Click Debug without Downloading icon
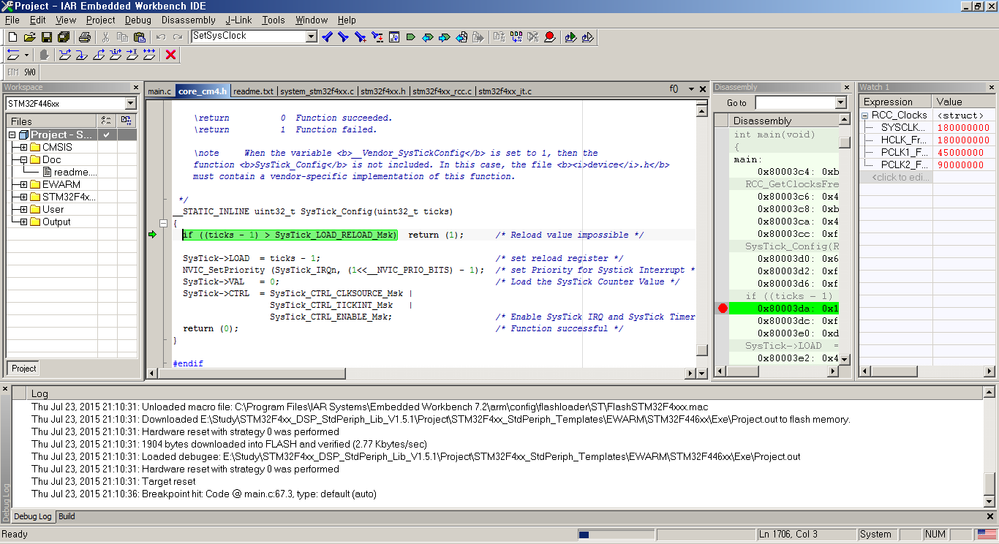This screenshot has height=544, width=999. tap(587, 38)
